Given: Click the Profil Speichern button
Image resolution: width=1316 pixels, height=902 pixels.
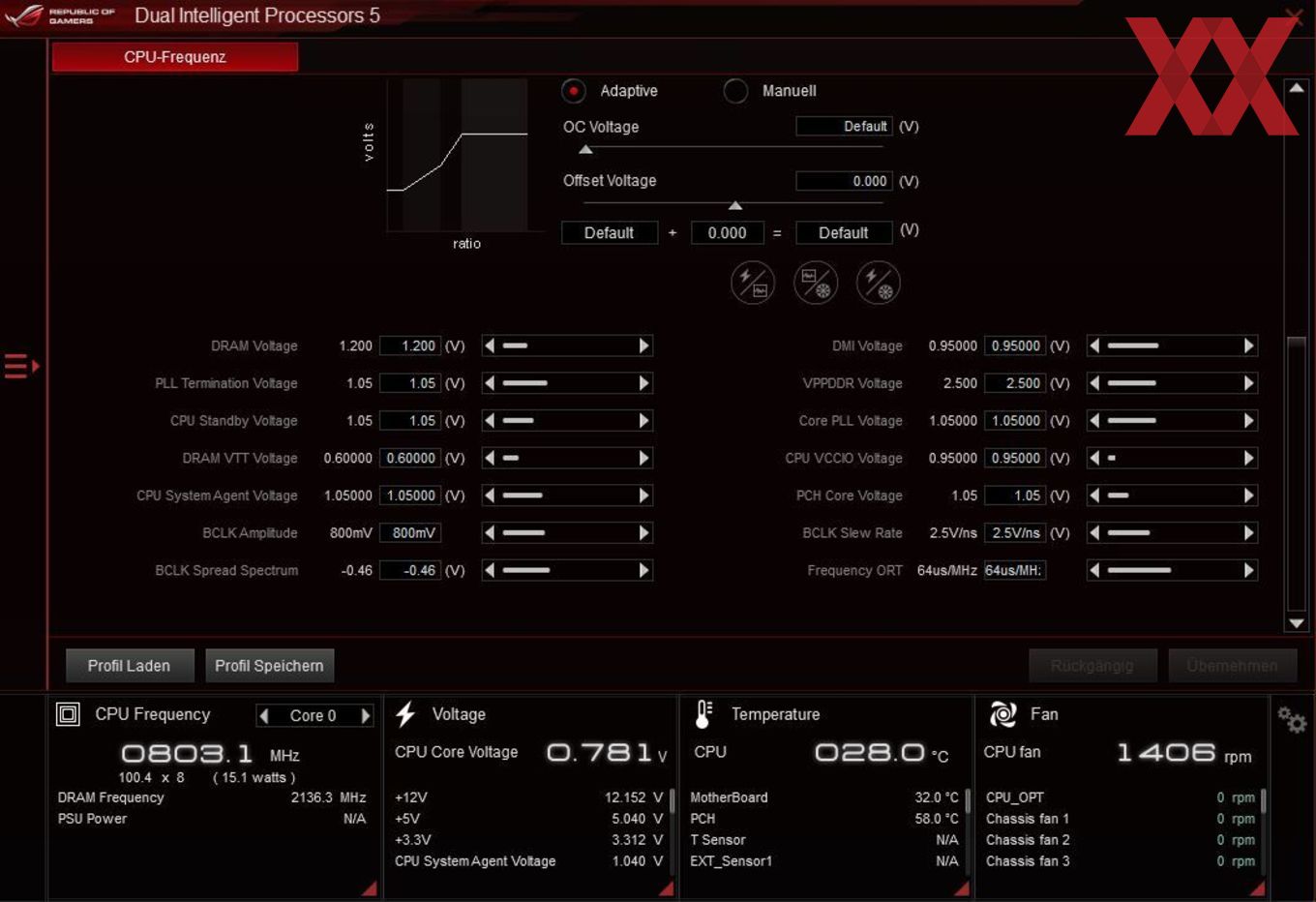Looking at the screenshot, I should (x=269, y=666).
